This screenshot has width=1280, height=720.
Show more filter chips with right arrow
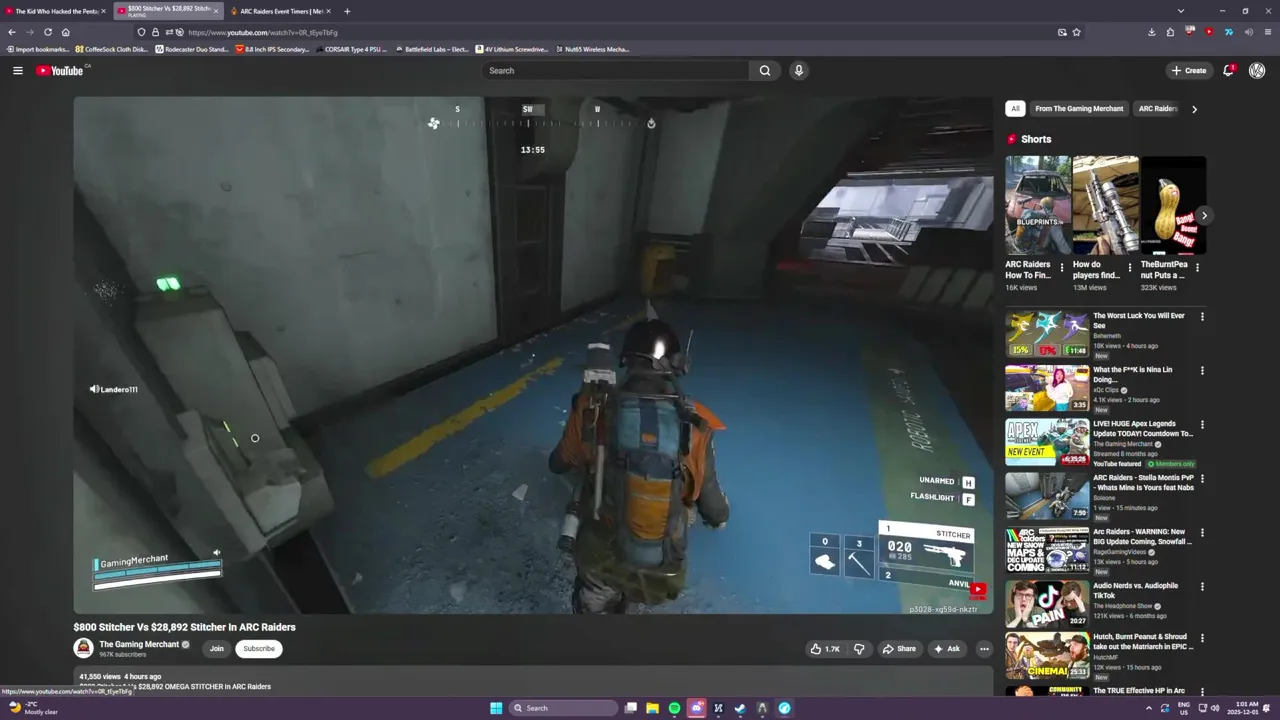click(x=1194, y=109)
